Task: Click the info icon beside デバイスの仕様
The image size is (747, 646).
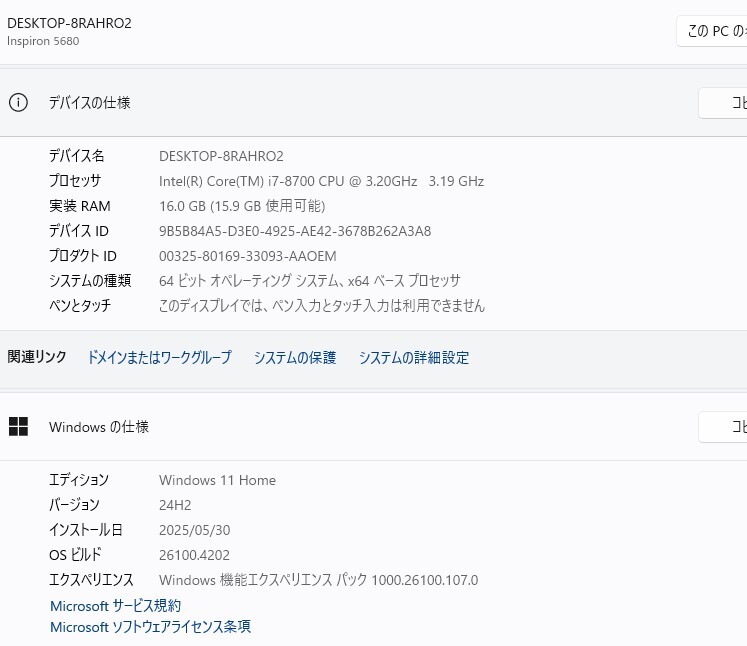Action: (x=19, y=102)
